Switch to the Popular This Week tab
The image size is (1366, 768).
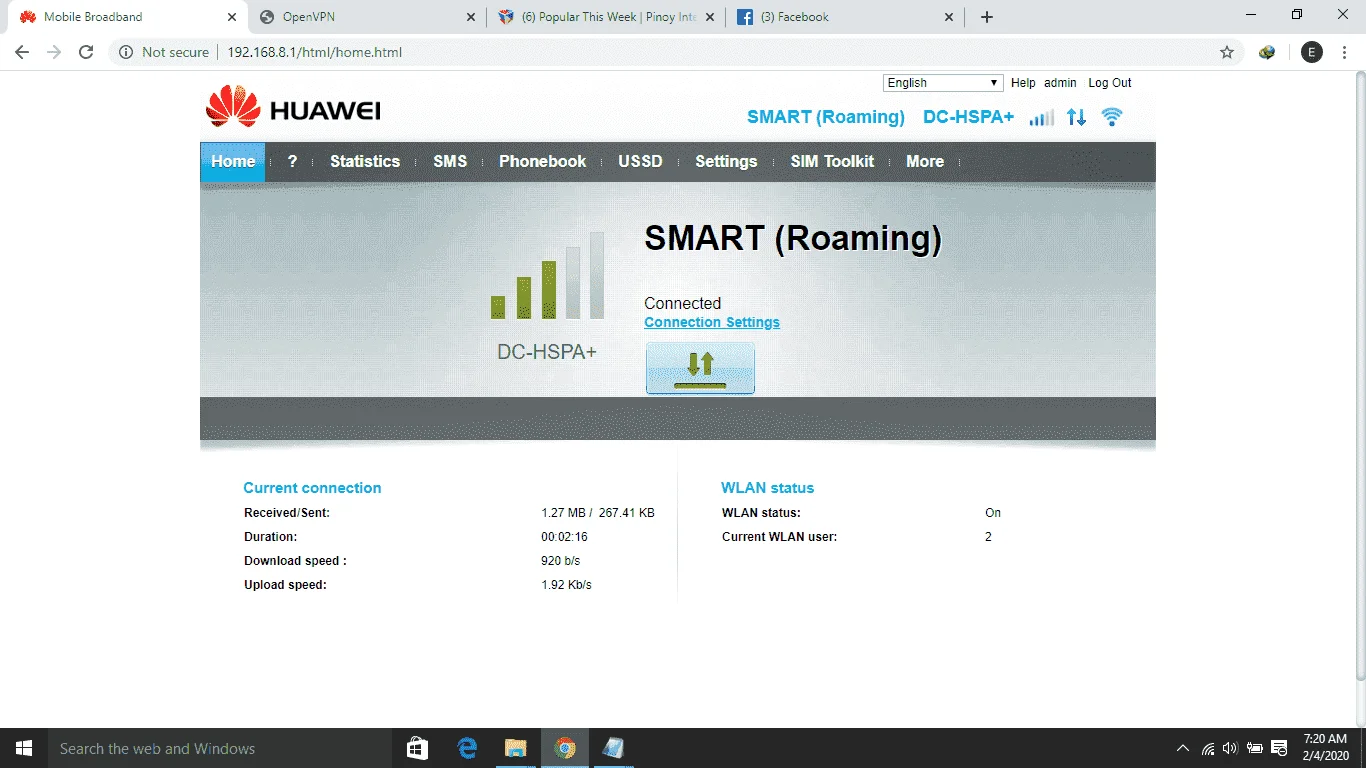[x=606, y=17]
